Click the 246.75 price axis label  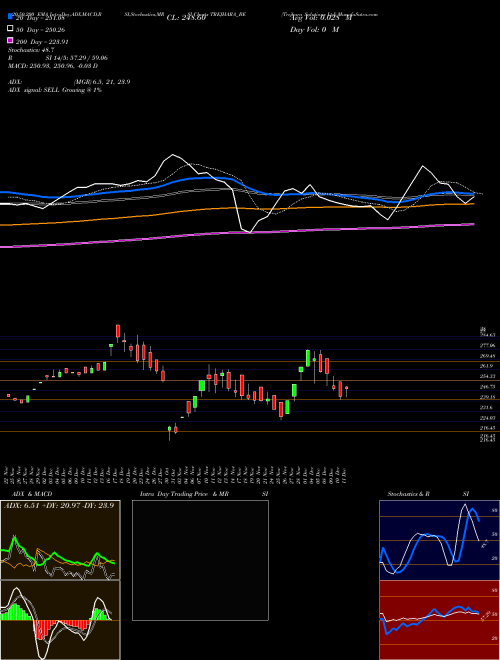pyautogui.click(x=487, y=386)
